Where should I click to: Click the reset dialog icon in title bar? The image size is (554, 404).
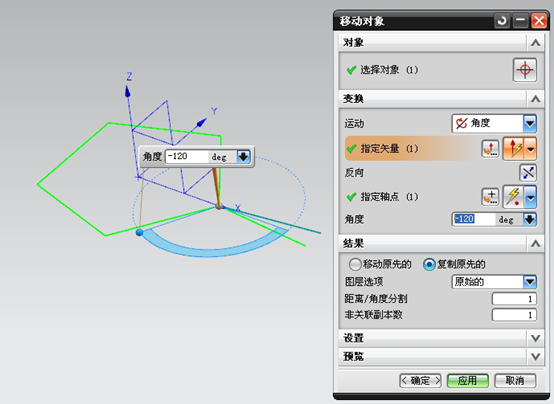click(x=502, y=21)
